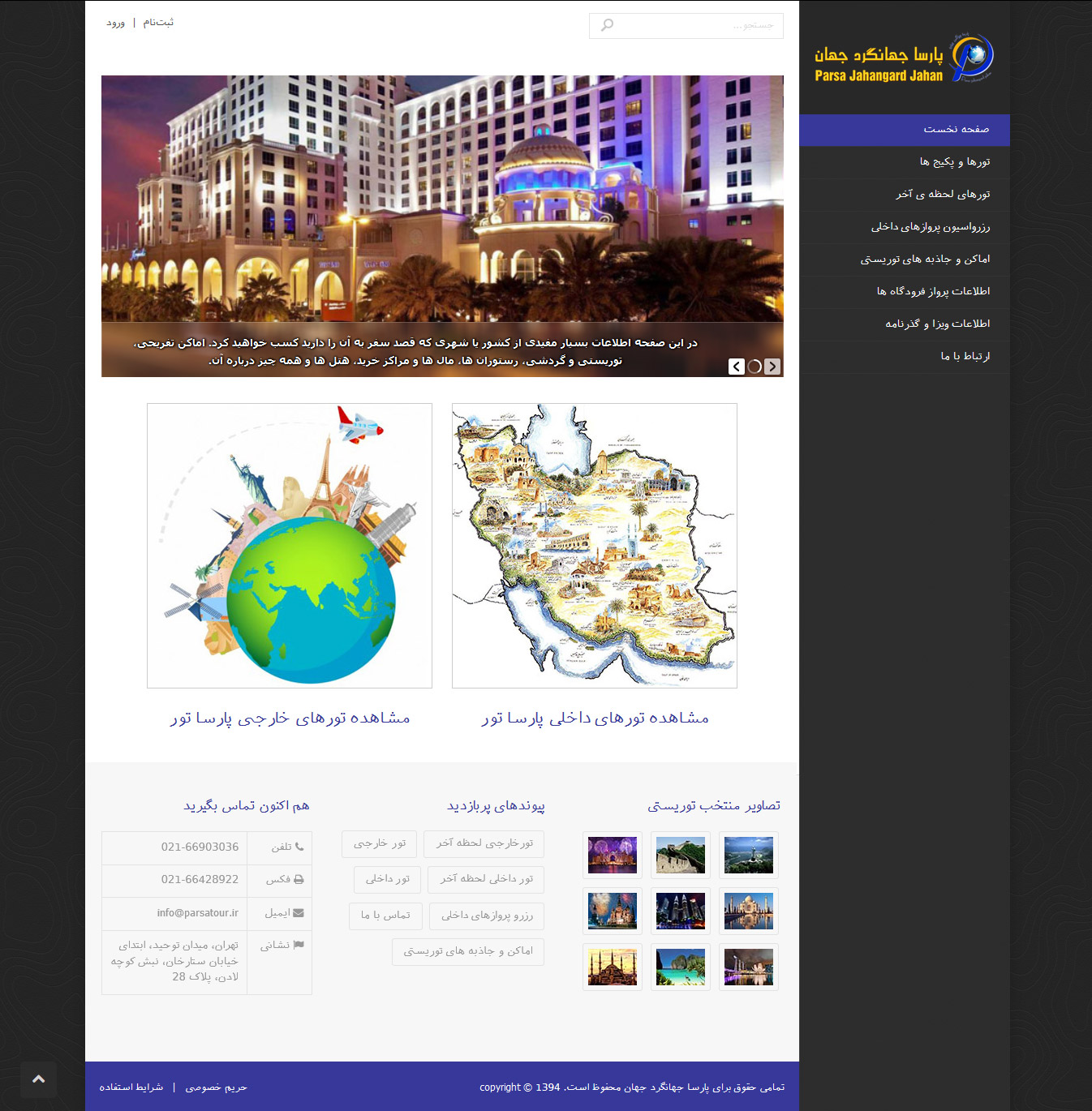The height and width of the screenshot is (1111, 1092).
Task: Open 'اطلاعات ویزا و گذرنامه' menu item
Action: (937, 324)
